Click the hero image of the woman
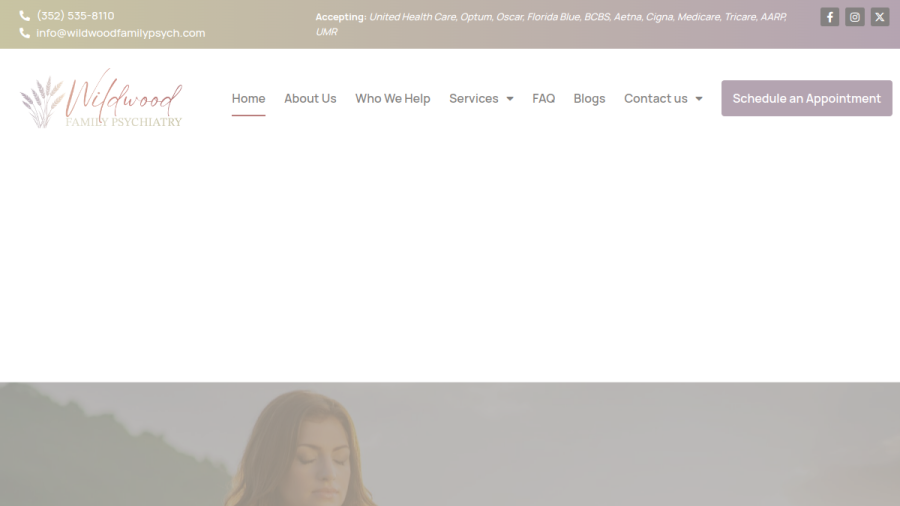The height and width of the screenshot is (506, 900). [450, 444]
